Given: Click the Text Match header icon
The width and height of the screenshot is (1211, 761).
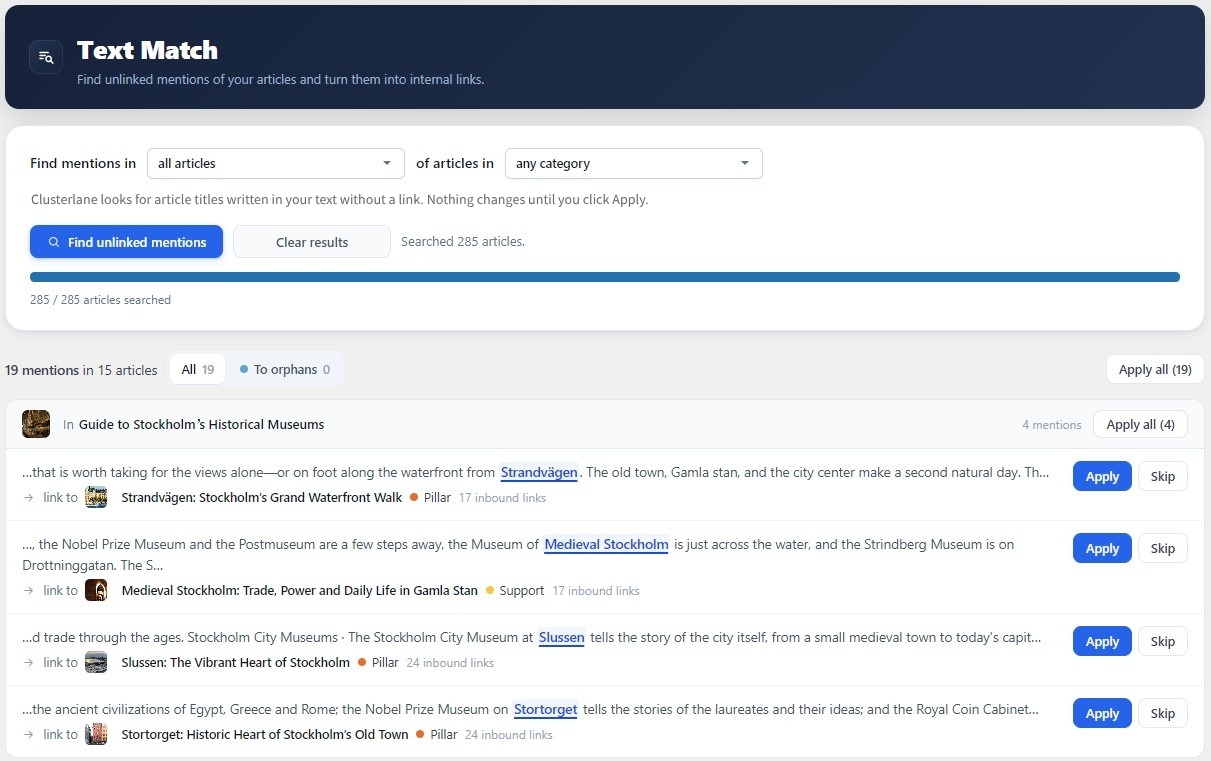Looking at the screenshot, I should [x=46, y=57].
